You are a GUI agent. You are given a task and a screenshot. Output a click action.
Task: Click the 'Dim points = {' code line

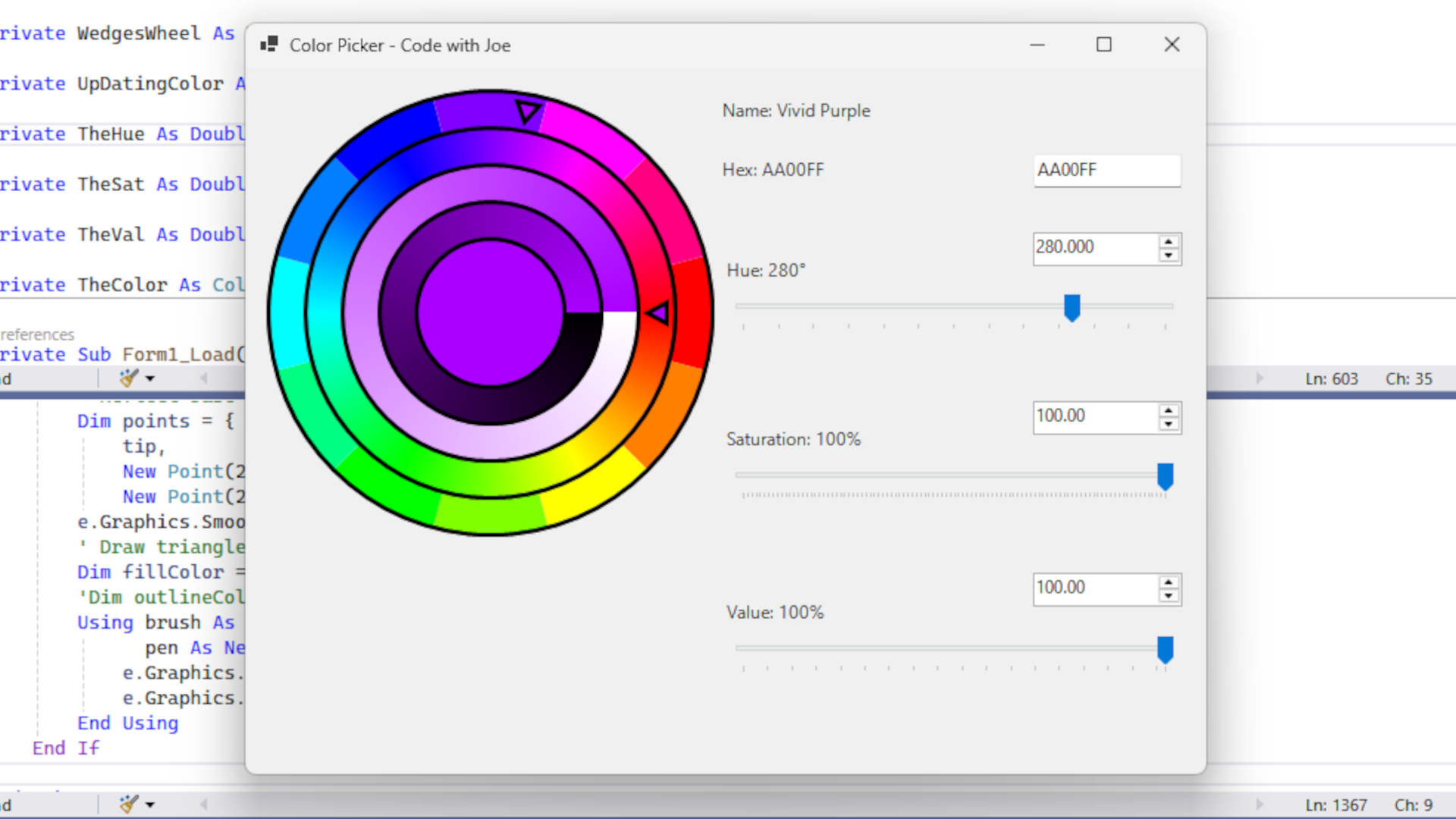pyautogui.click(x=156, y=422)
